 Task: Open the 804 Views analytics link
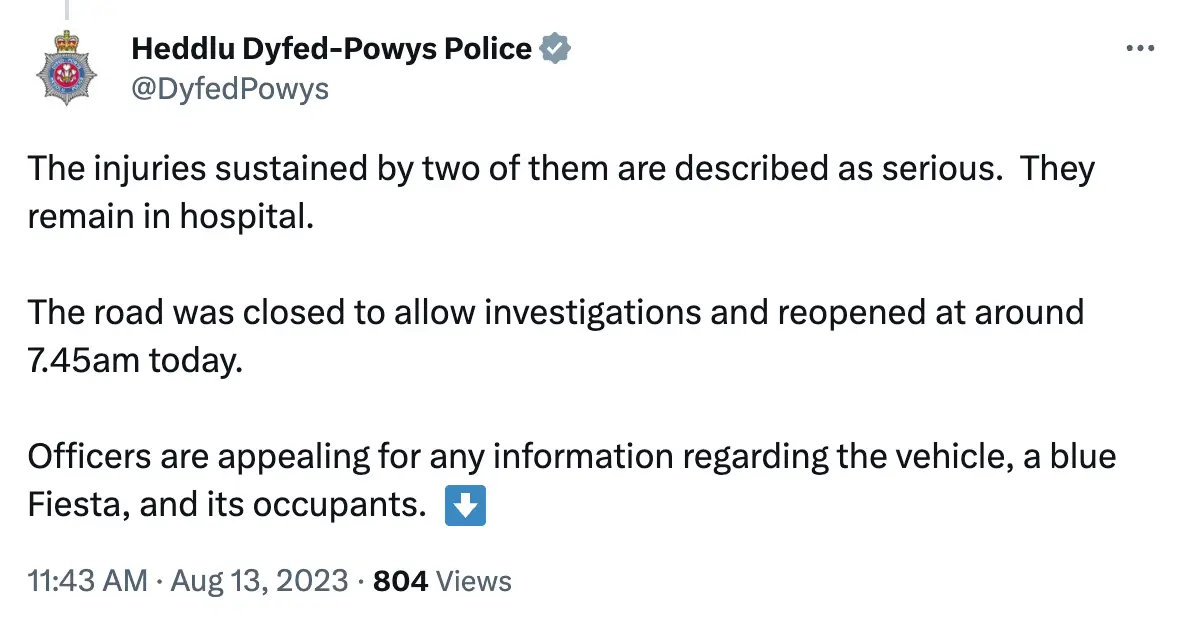click(x=438, y=580)
